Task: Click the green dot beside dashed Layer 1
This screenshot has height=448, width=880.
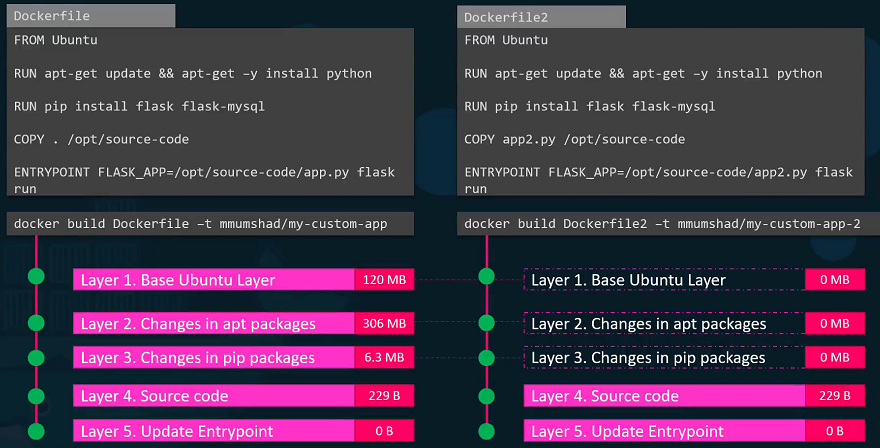Action: tap(487, 277)
